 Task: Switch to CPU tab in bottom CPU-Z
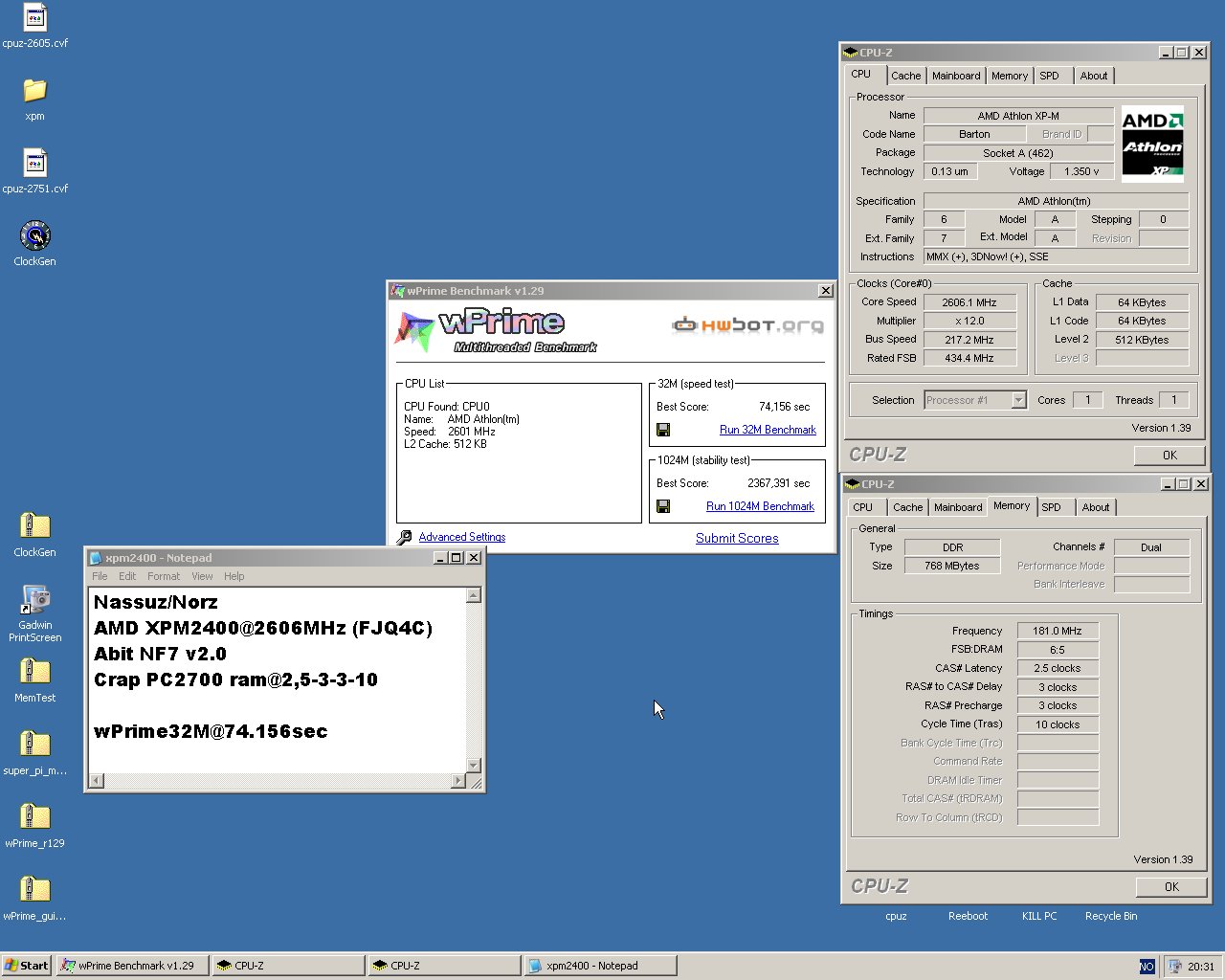[862, 507]
